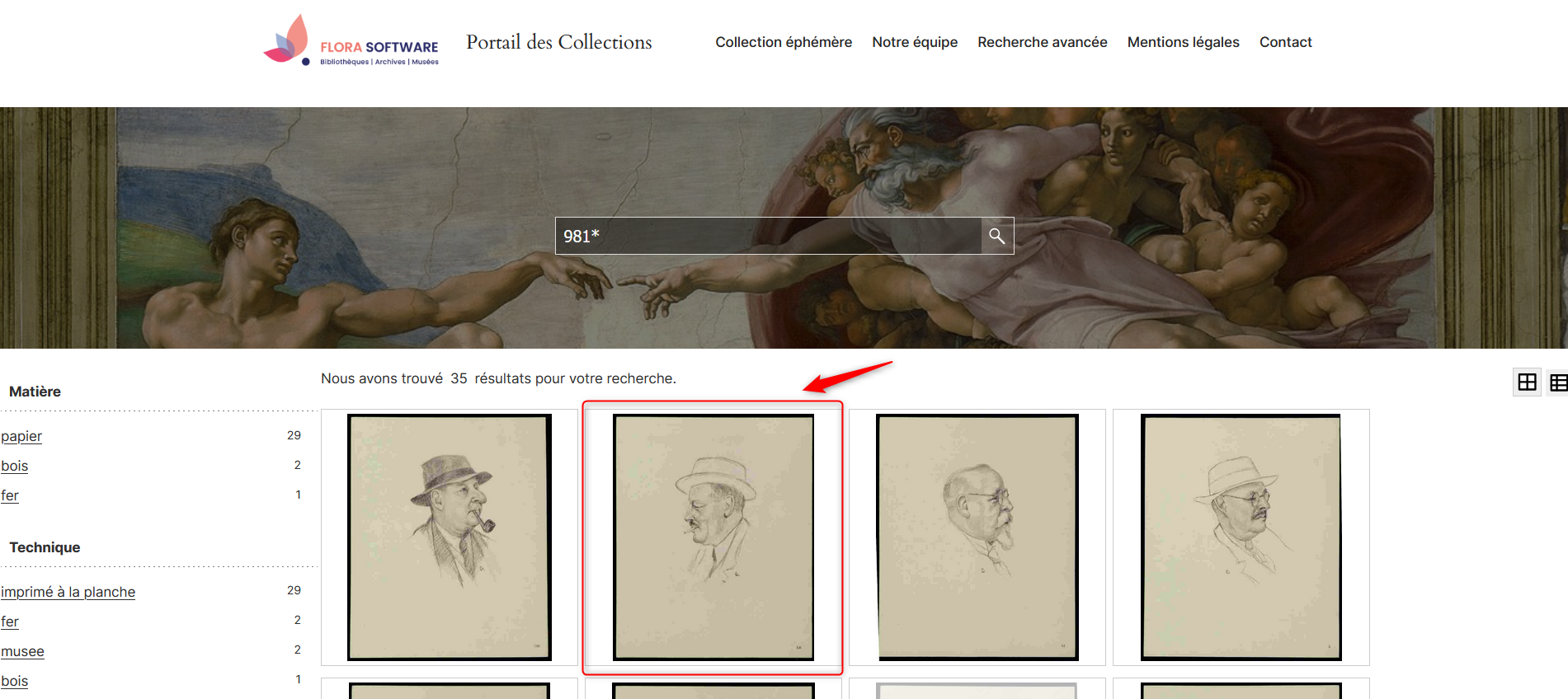Image resolution: width=1568 pixels, height=699 pixels.
Task: Open portrait of man smoking pipe
Action: (450, 537)
